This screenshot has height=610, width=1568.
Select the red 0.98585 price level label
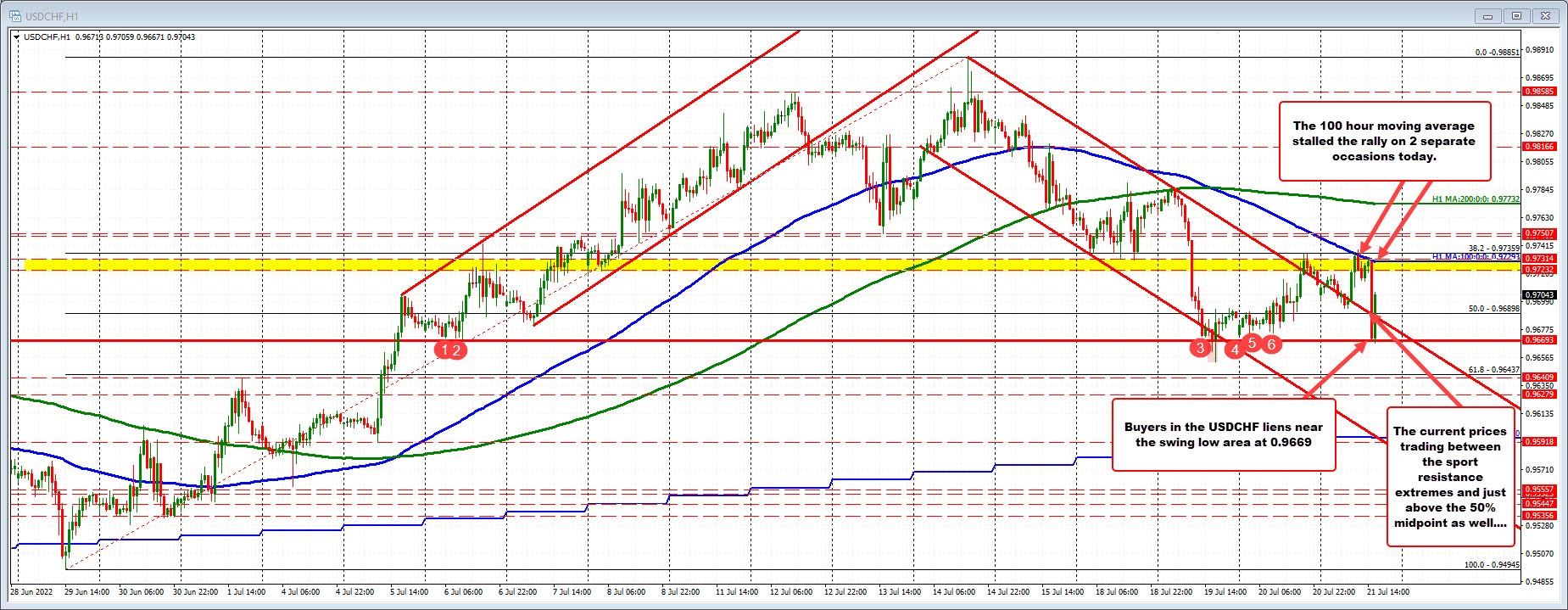click(x=1539, y=92)
